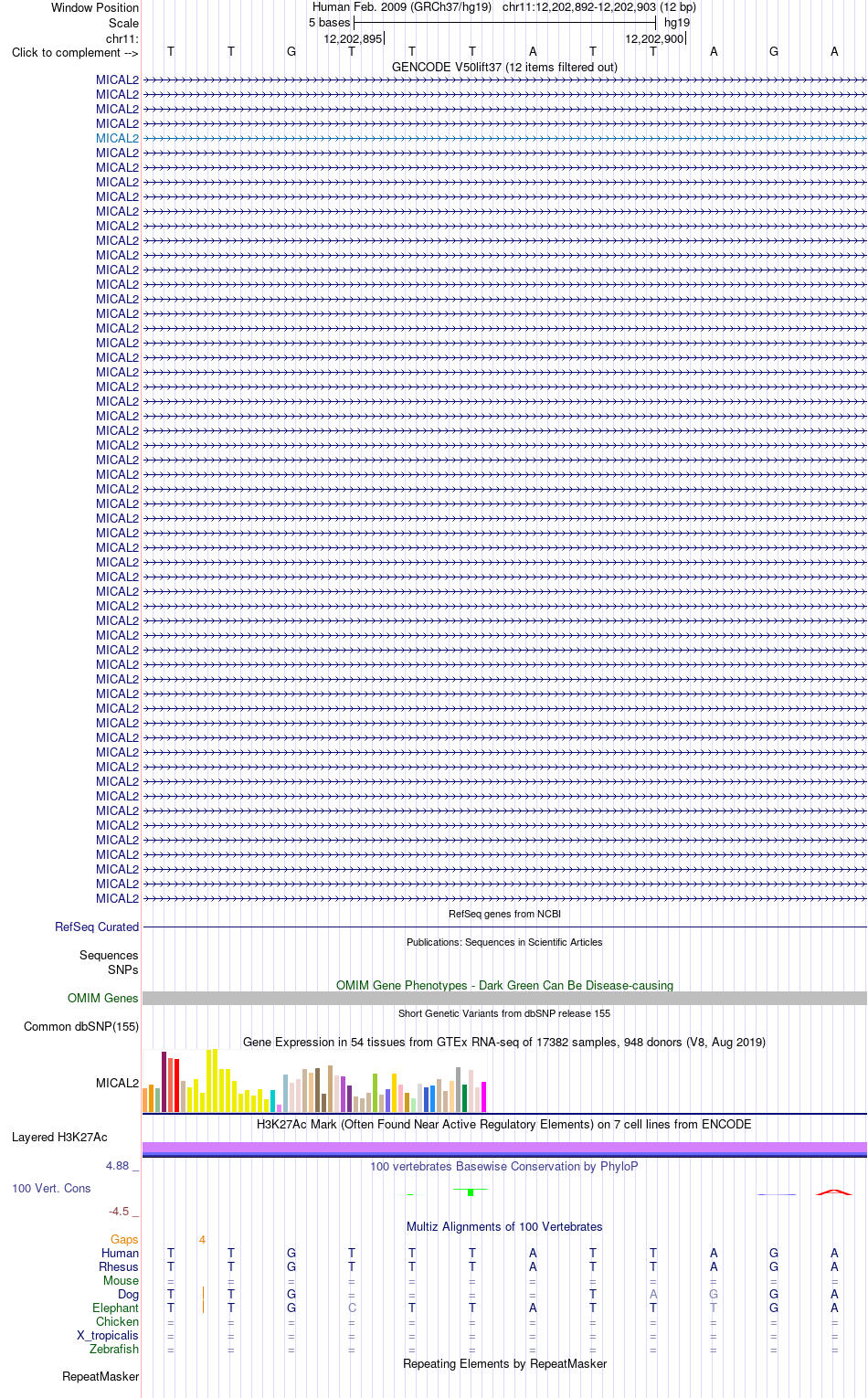Click the SNPs track label
This screenshot has height=1398, width=868.
click(x=123, y=969)
